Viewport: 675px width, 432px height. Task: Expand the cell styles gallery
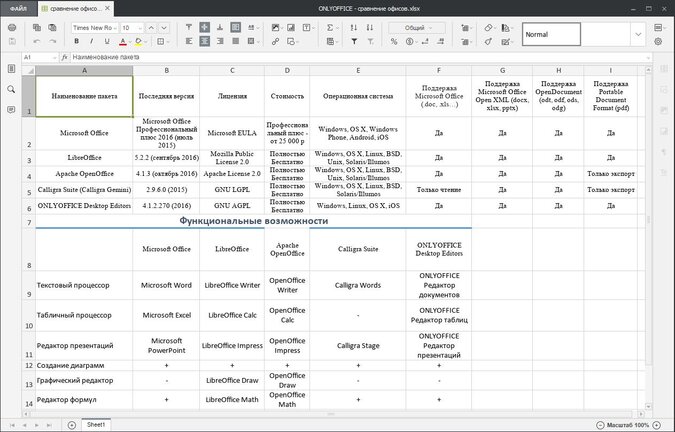pyautogui.click(x=637, y=34)
